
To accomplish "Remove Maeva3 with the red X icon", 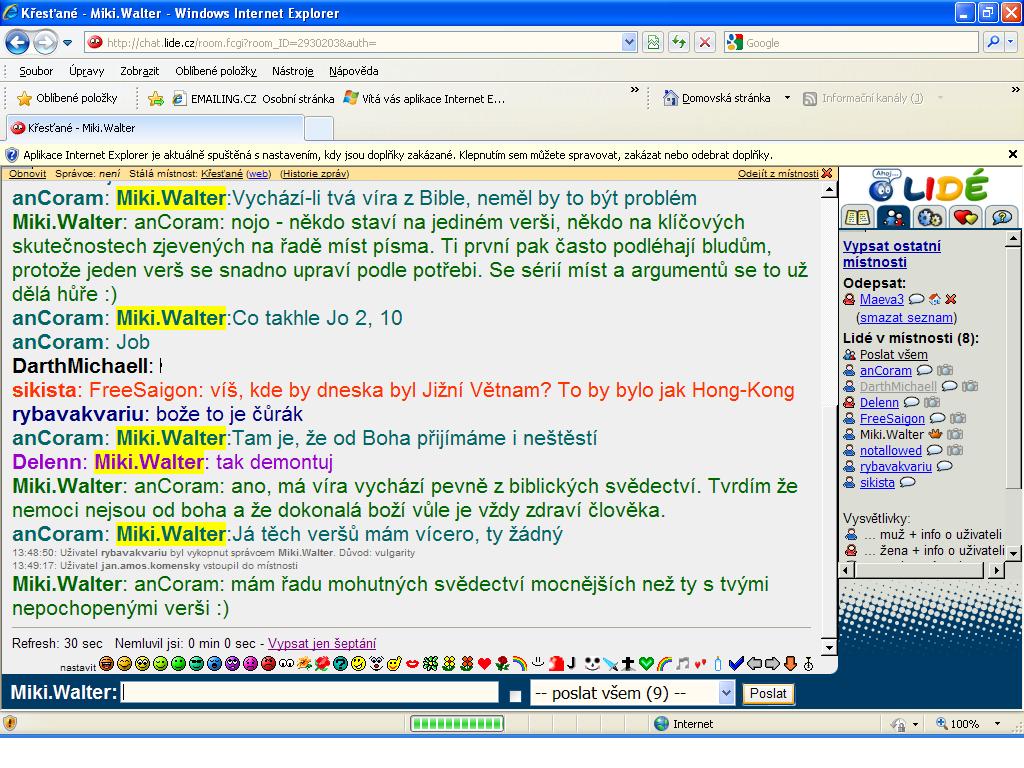I will coord(951,299).
